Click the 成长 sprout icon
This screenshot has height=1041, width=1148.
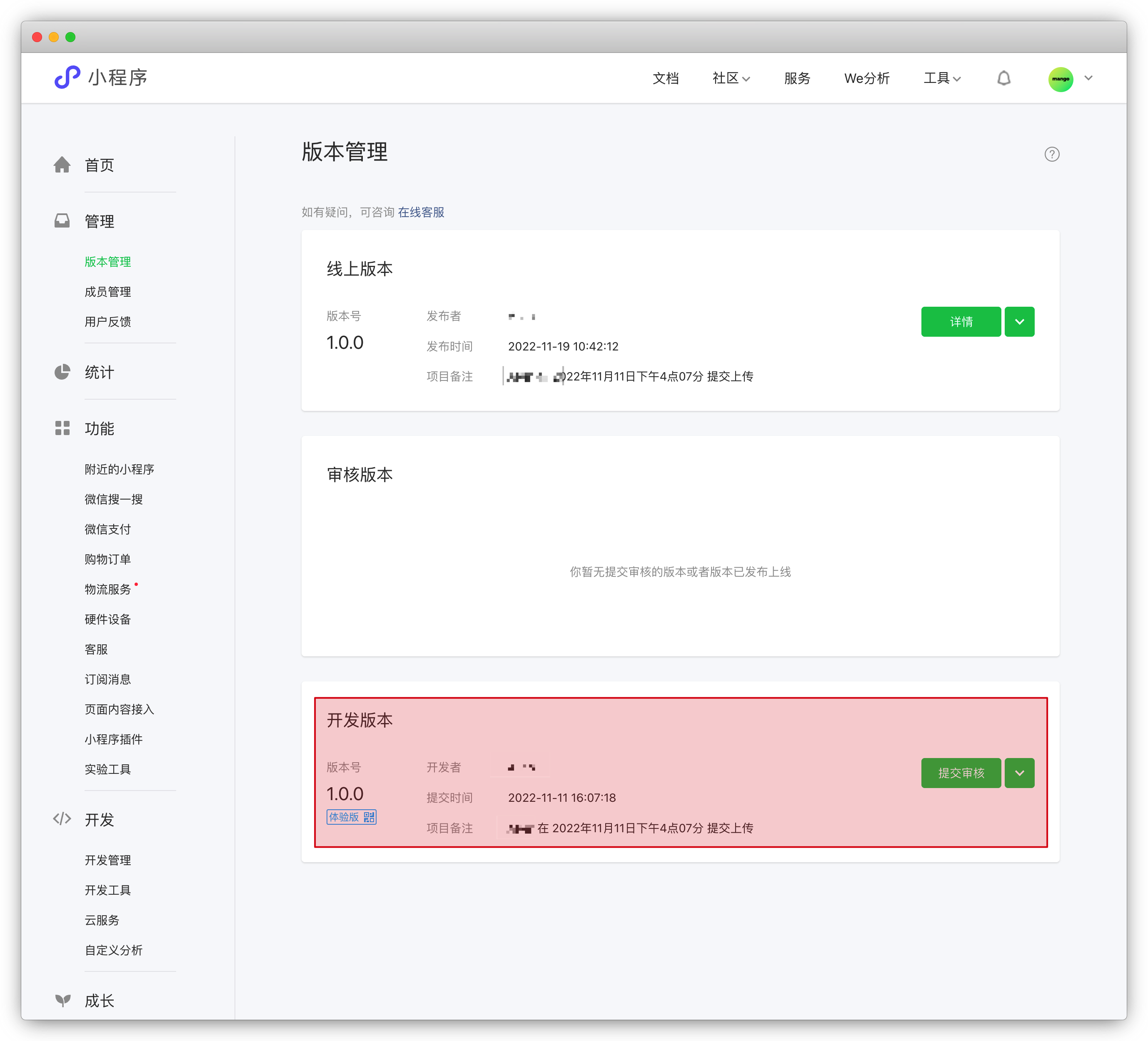point(62,1000)
